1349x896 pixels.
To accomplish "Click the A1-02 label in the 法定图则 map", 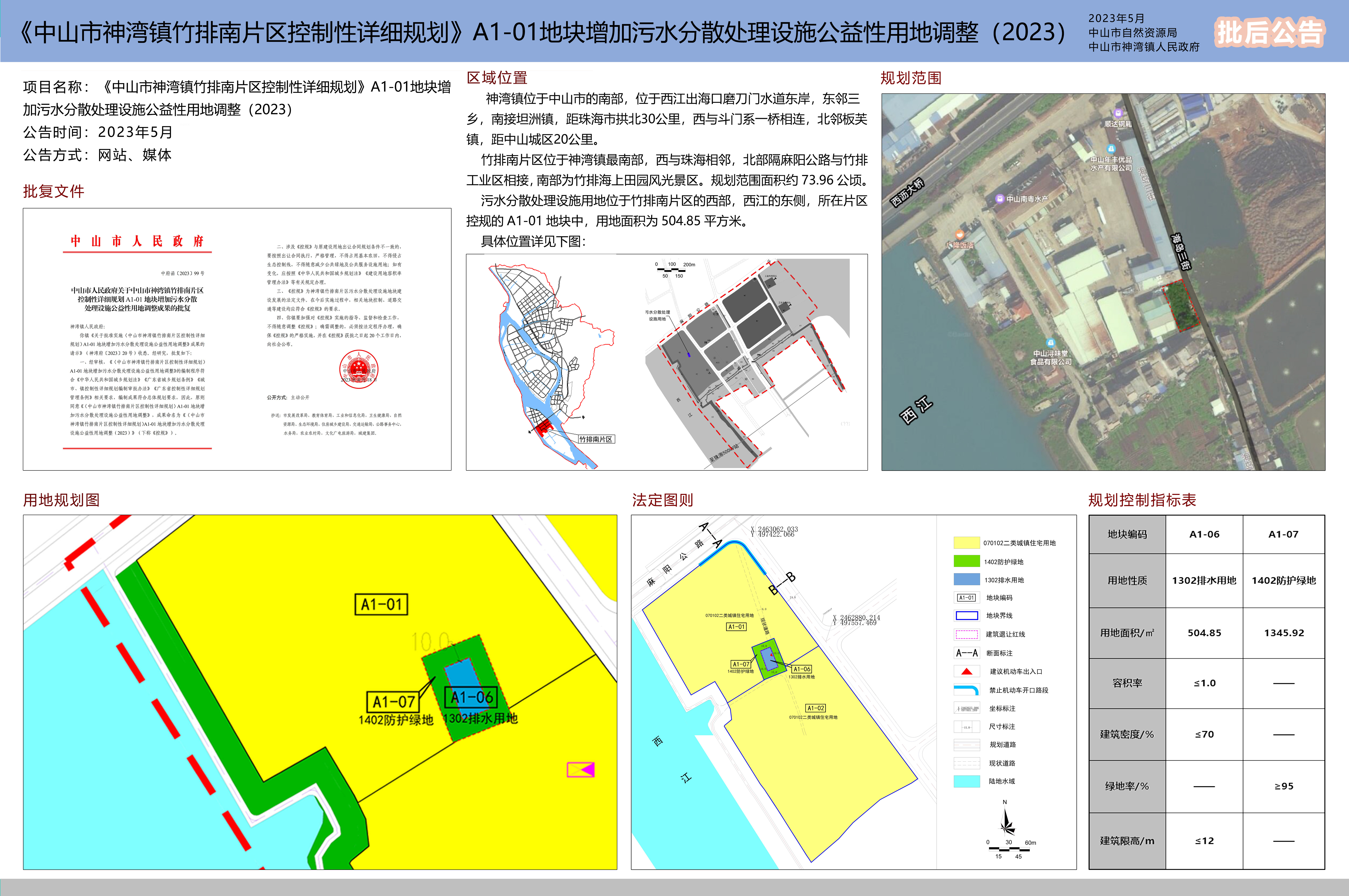I will pos(815,708).
